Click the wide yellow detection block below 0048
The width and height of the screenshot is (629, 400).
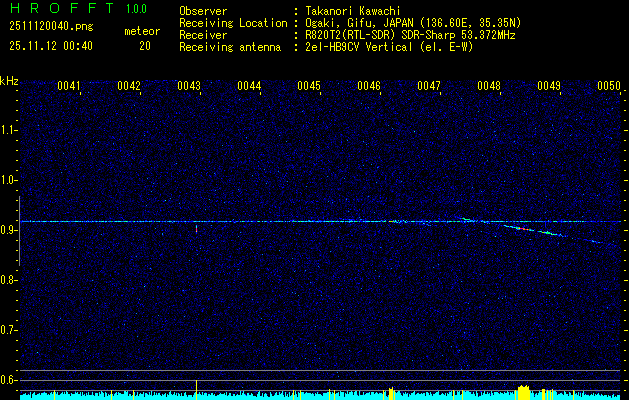pos(523,392)
